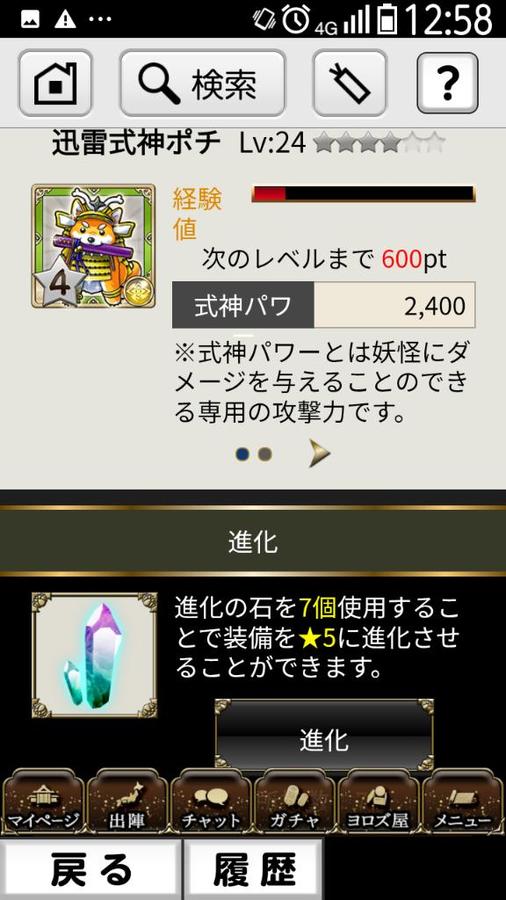Screen dimensions: 506x900
Task: Tap the 戻る back button
Action: point(91,869)
